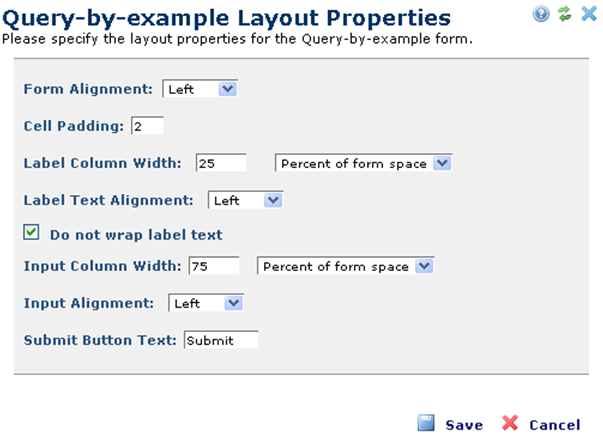603x444 pixels.
Task: Click the Do not wrap label text label
Action: 136,234
